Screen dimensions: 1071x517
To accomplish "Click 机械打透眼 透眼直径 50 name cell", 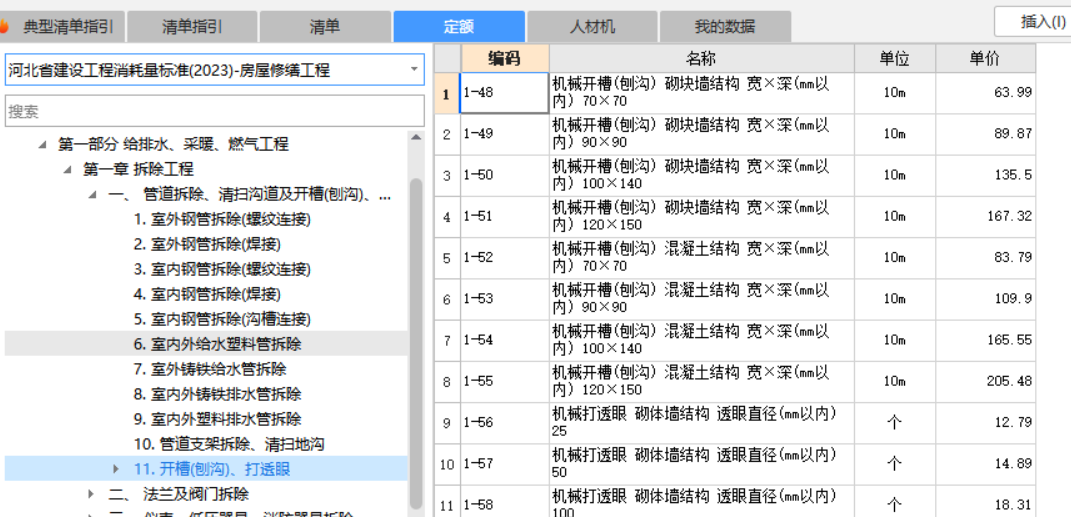I will 701,464.
